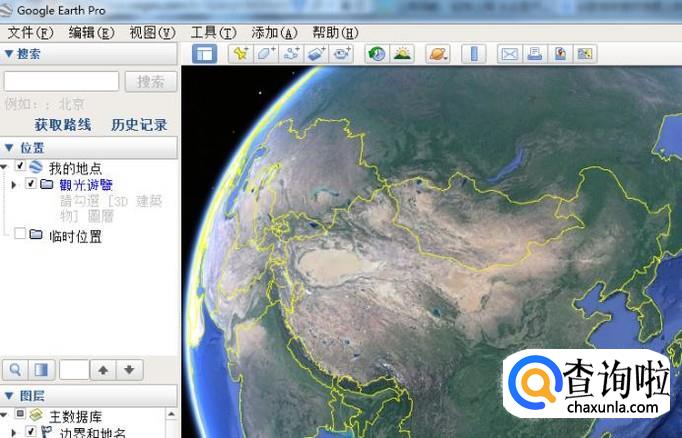The height and width of the screenshot is (438, 682).
Task: Collapse the 我的地点 tree node
Action: click(4, 167)
